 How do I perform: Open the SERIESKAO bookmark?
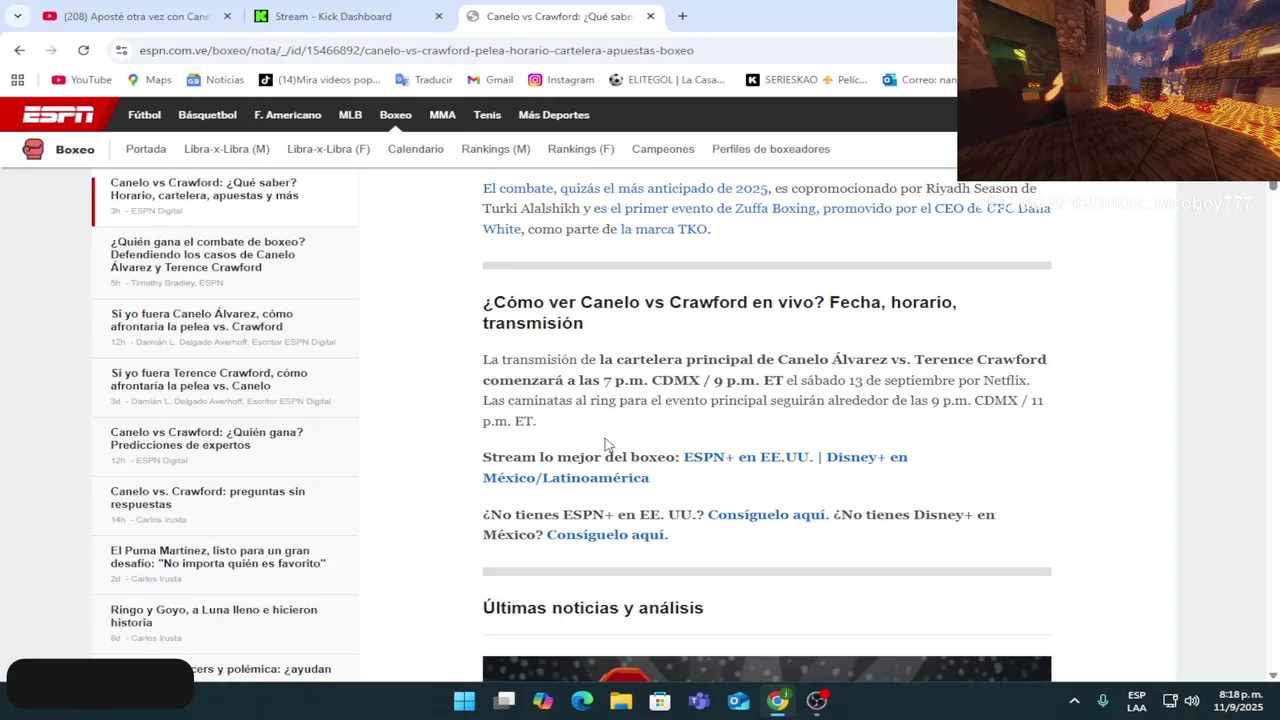click(x=806, y=80)
